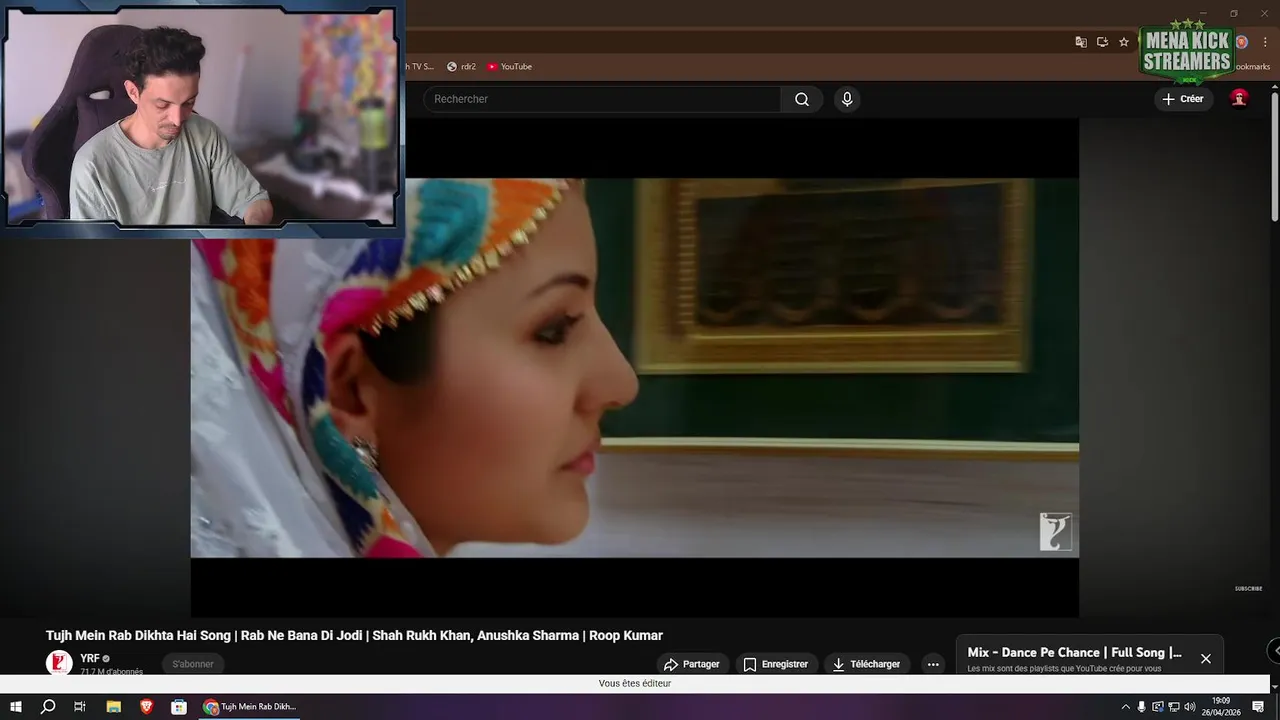Toggle the S'abonner subscribe button
Screen dimensions: 1280x720
tap(193, 664)
